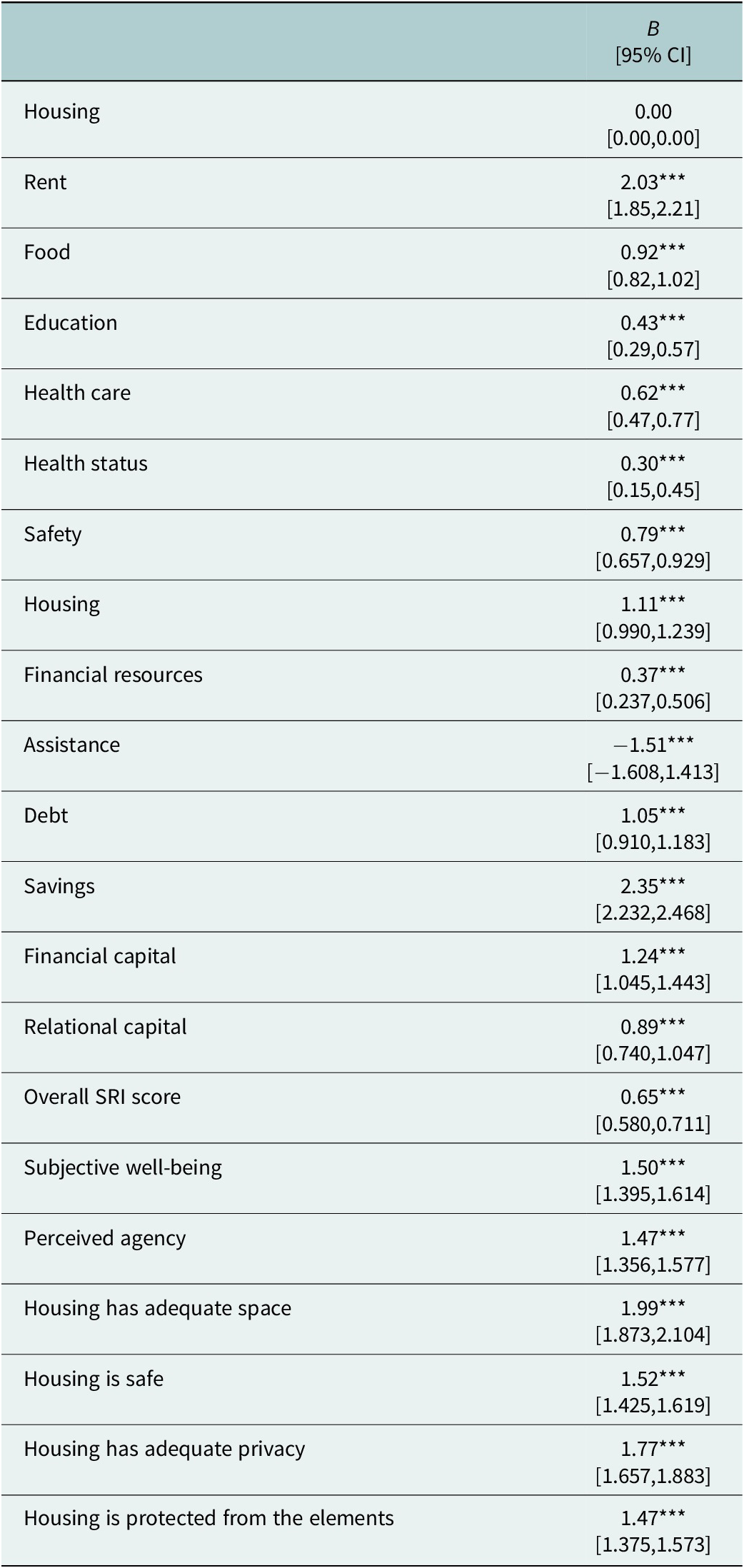This screenshot has height=1568, width=744.
Task: Click the Health care label
Action: [77, 393]
